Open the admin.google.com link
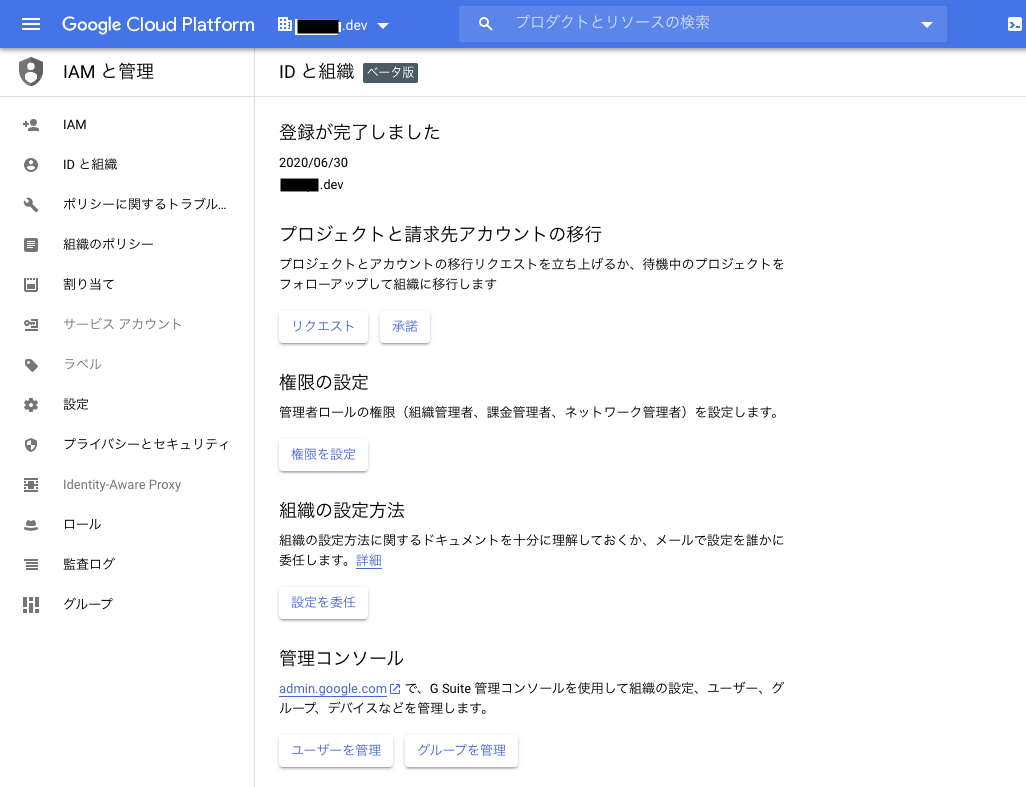 [332, 689]
